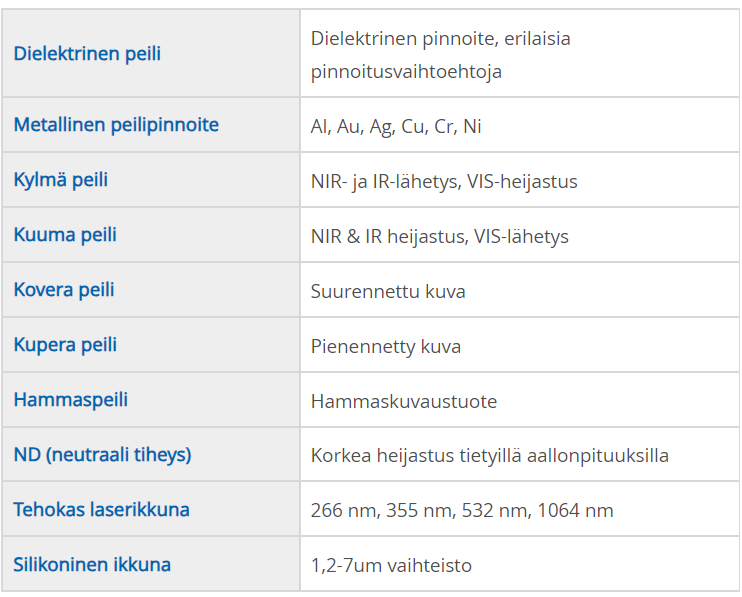Viewport: 742px width, 597px height.
Task: Open the Dielektrinen peili link
Action: (x=87, y=54)
